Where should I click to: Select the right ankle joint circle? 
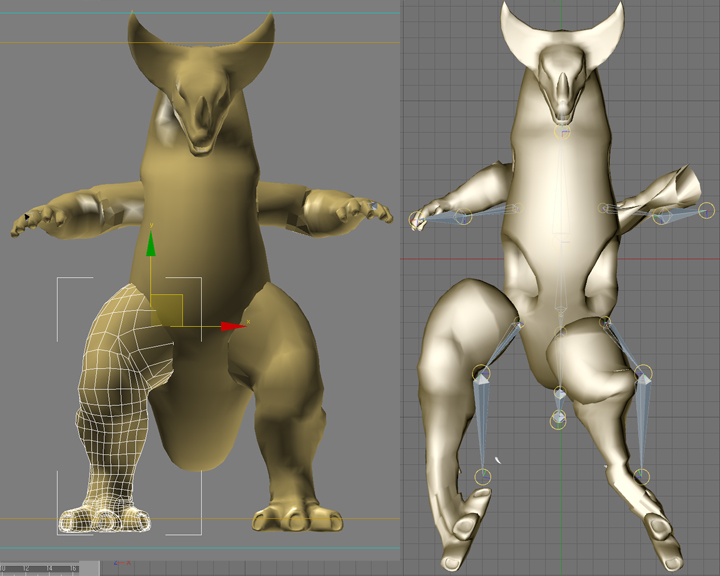point(641,476)
